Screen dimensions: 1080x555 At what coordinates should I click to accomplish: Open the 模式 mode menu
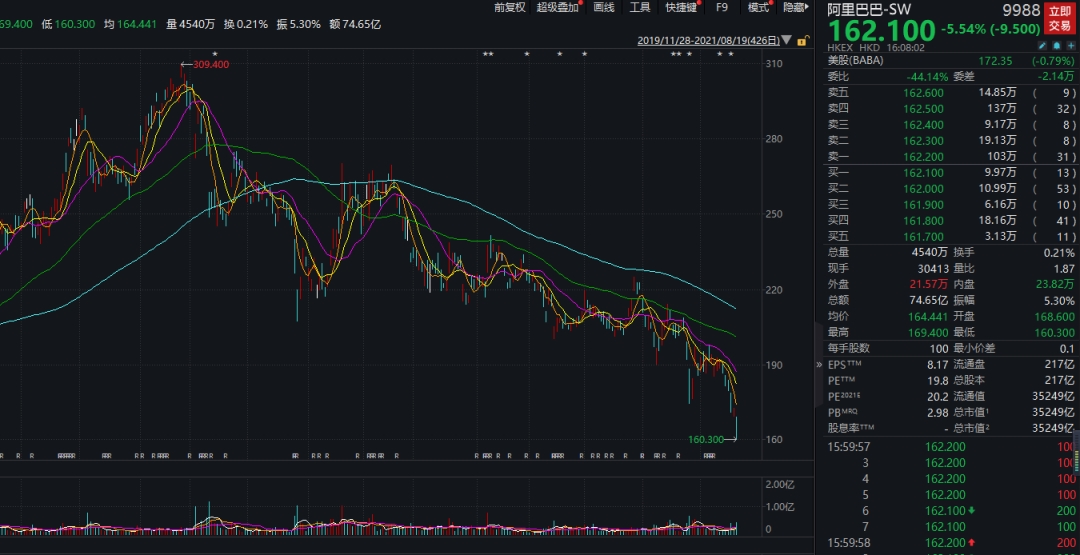(x=759, y=8)
